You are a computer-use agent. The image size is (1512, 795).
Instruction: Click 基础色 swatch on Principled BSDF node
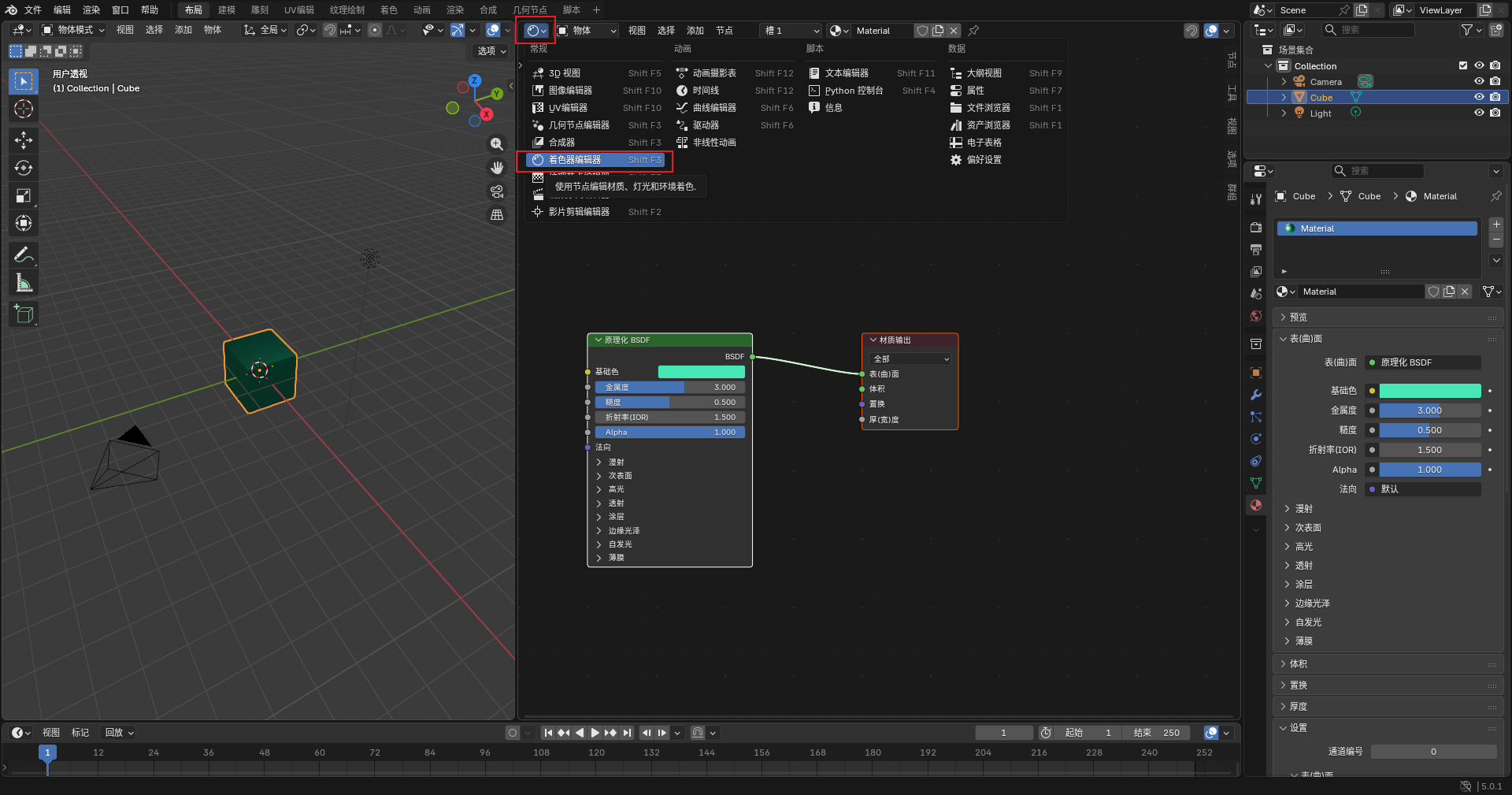(x=701, y=372)
